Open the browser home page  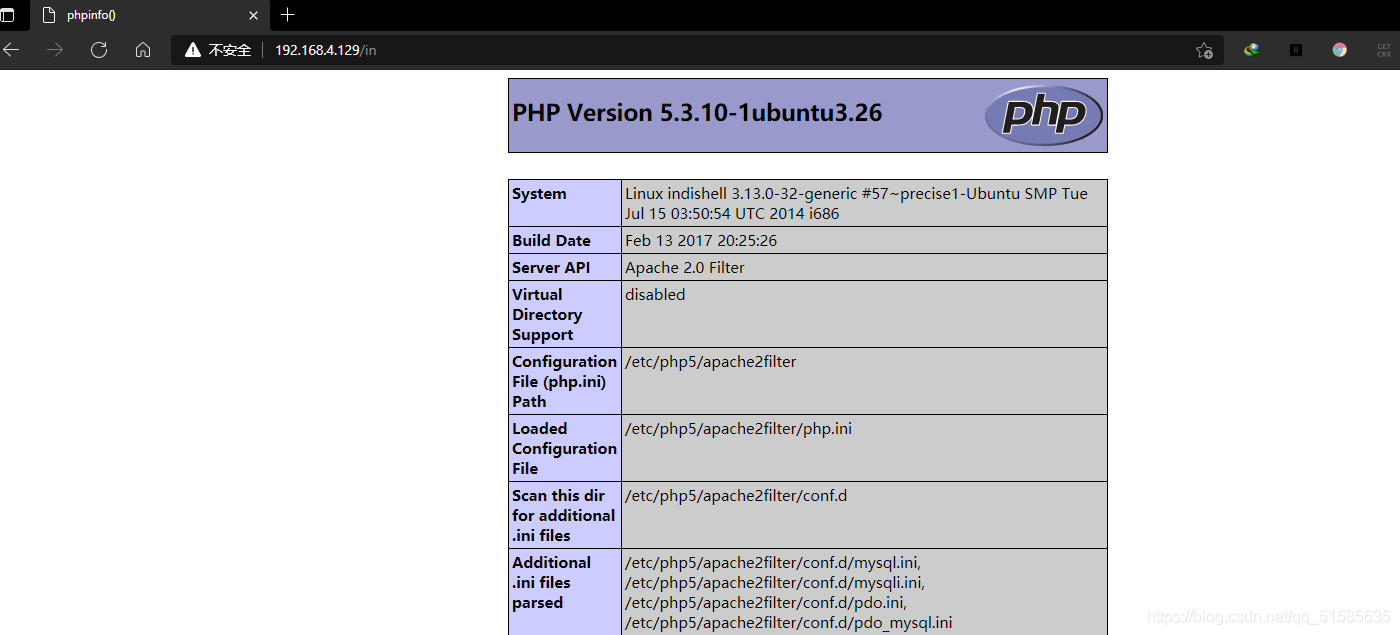pos(143,50)
